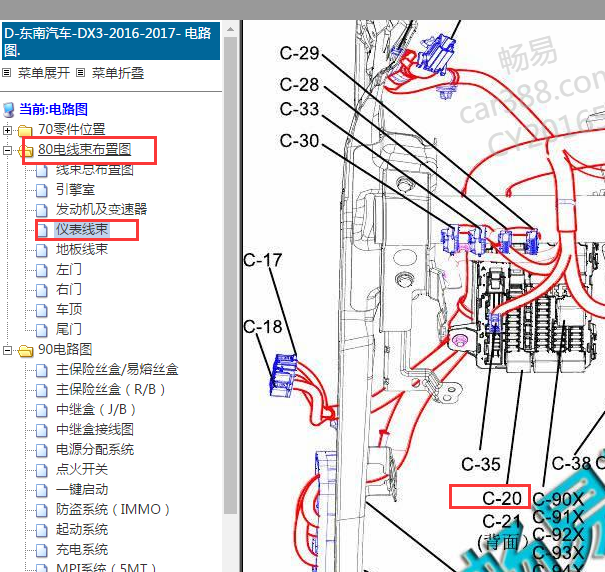
Task: Click the page icon beside 左门
Action: (x=42, y=270)
